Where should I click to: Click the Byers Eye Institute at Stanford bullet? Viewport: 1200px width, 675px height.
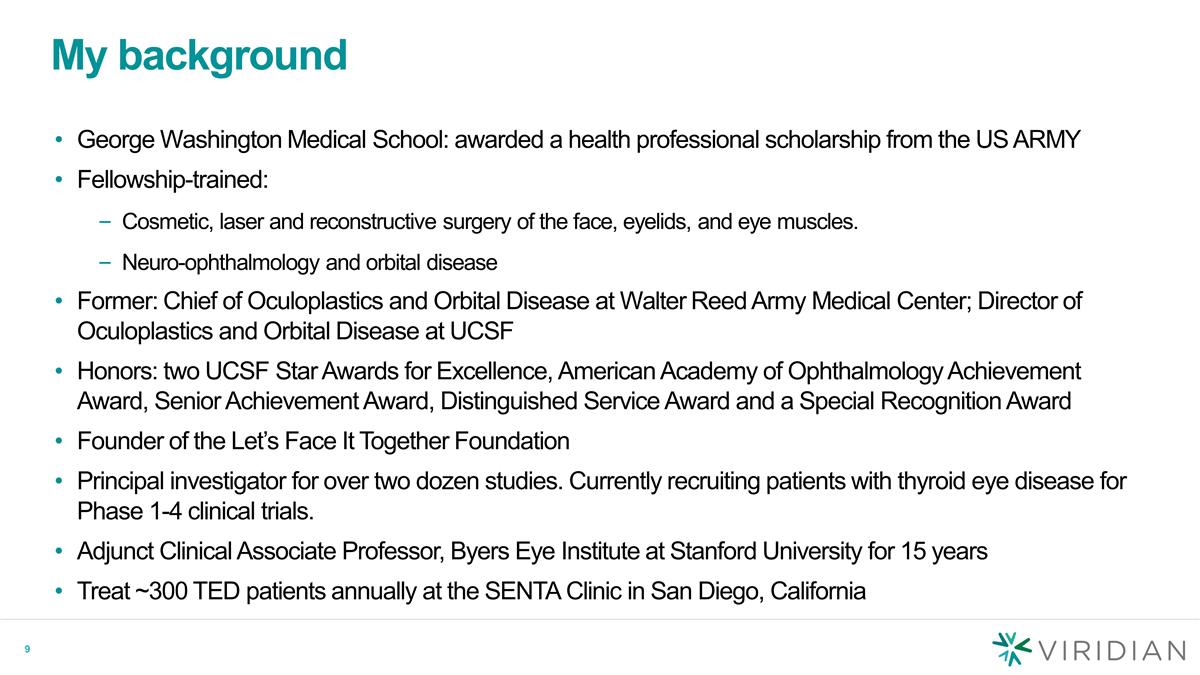pos(533,552)
